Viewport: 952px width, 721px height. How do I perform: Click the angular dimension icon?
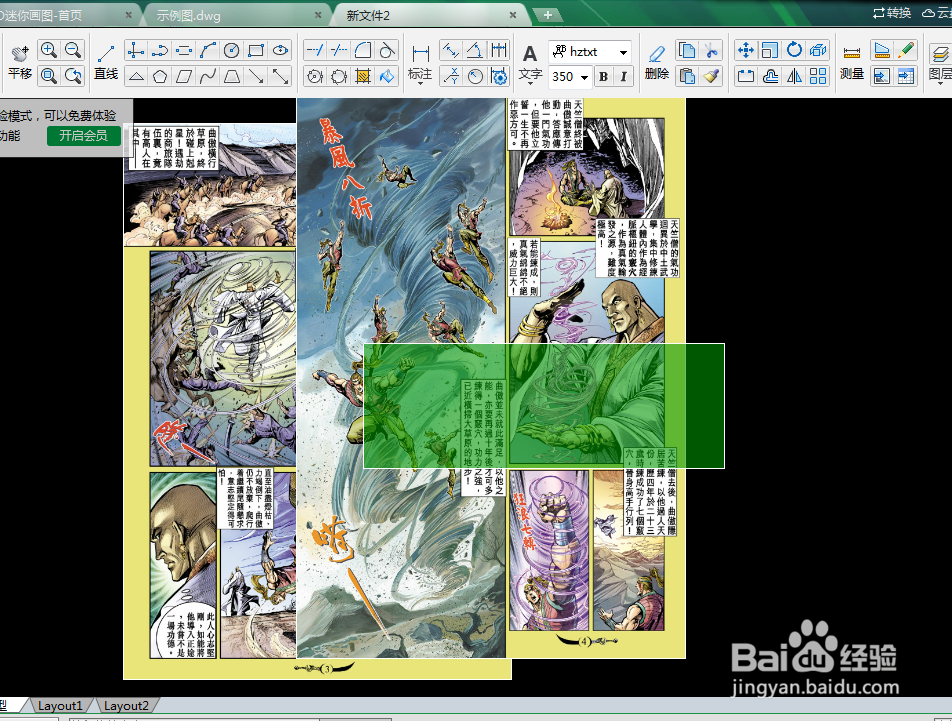pos(475,50)
